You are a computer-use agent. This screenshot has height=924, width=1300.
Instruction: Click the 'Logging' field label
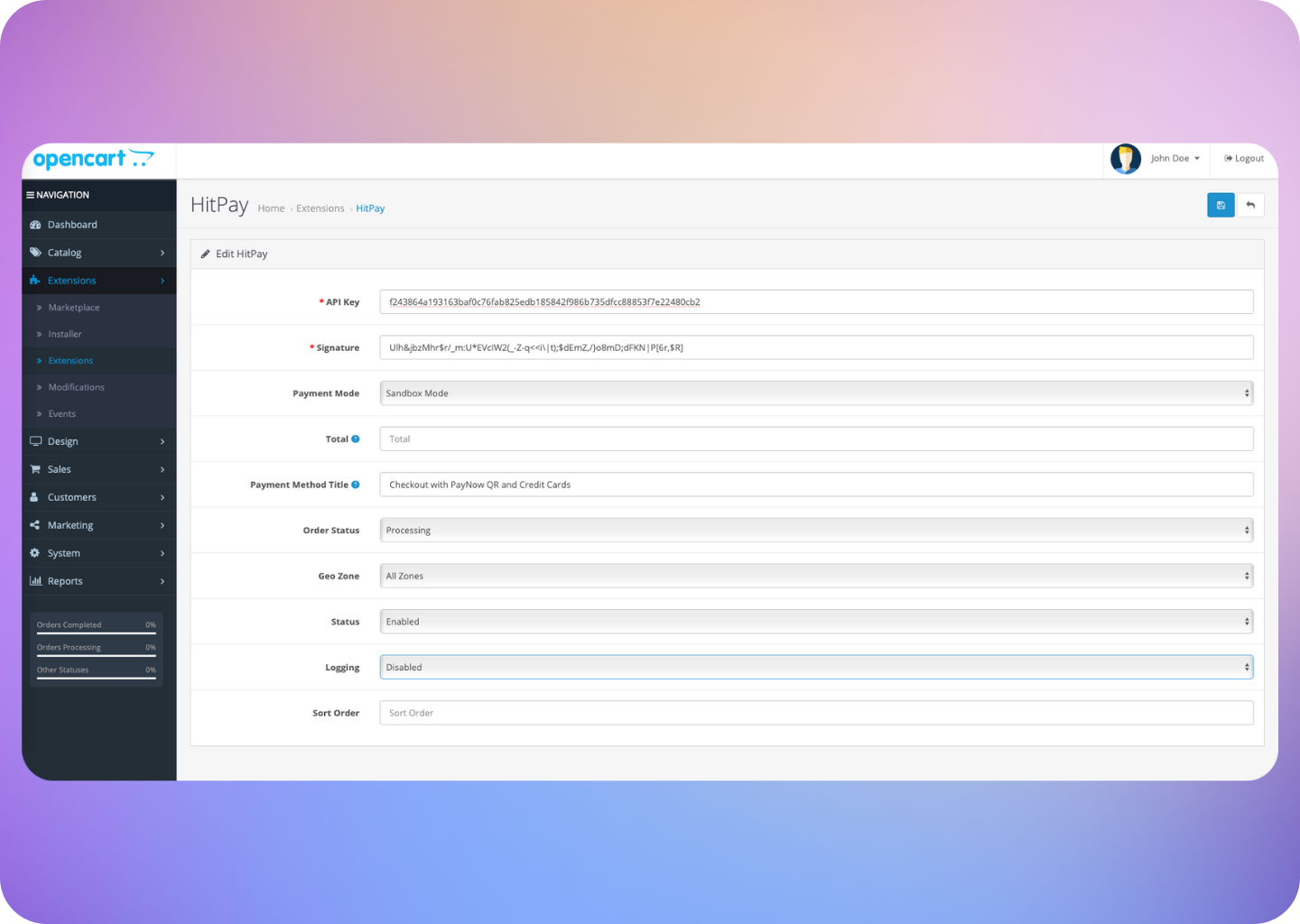(x=342, y=668)
